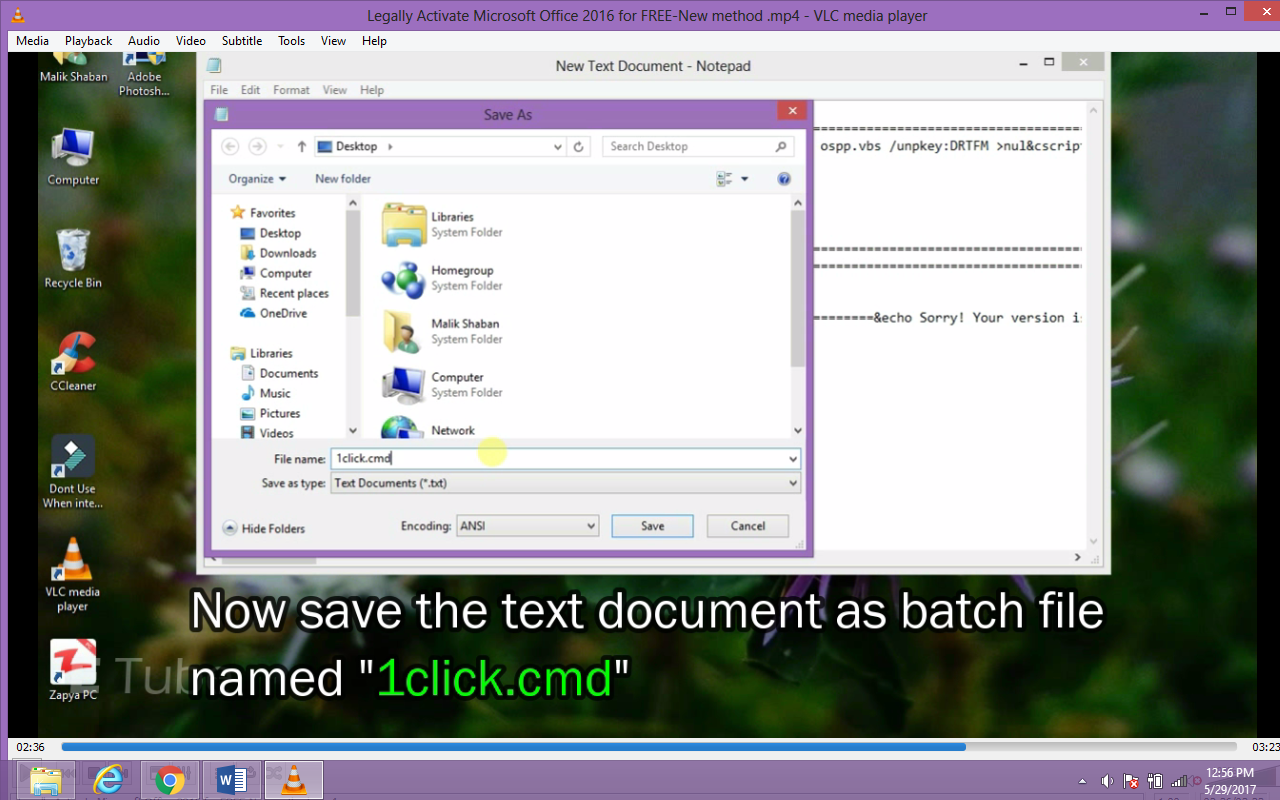
Task: Click the Cancel button in Save As dialog
Action: point(748,526)
